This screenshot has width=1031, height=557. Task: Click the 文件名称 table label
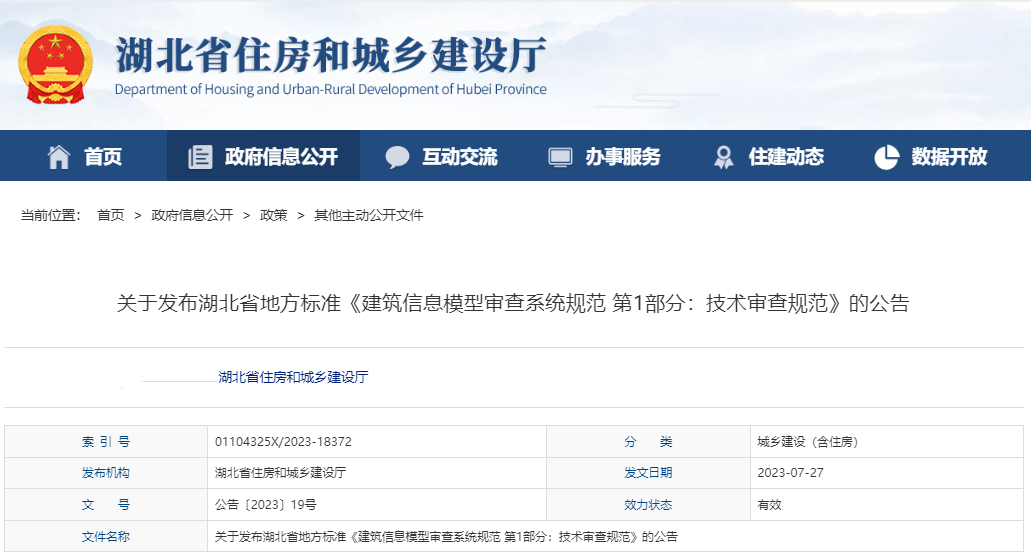[106, 537]
